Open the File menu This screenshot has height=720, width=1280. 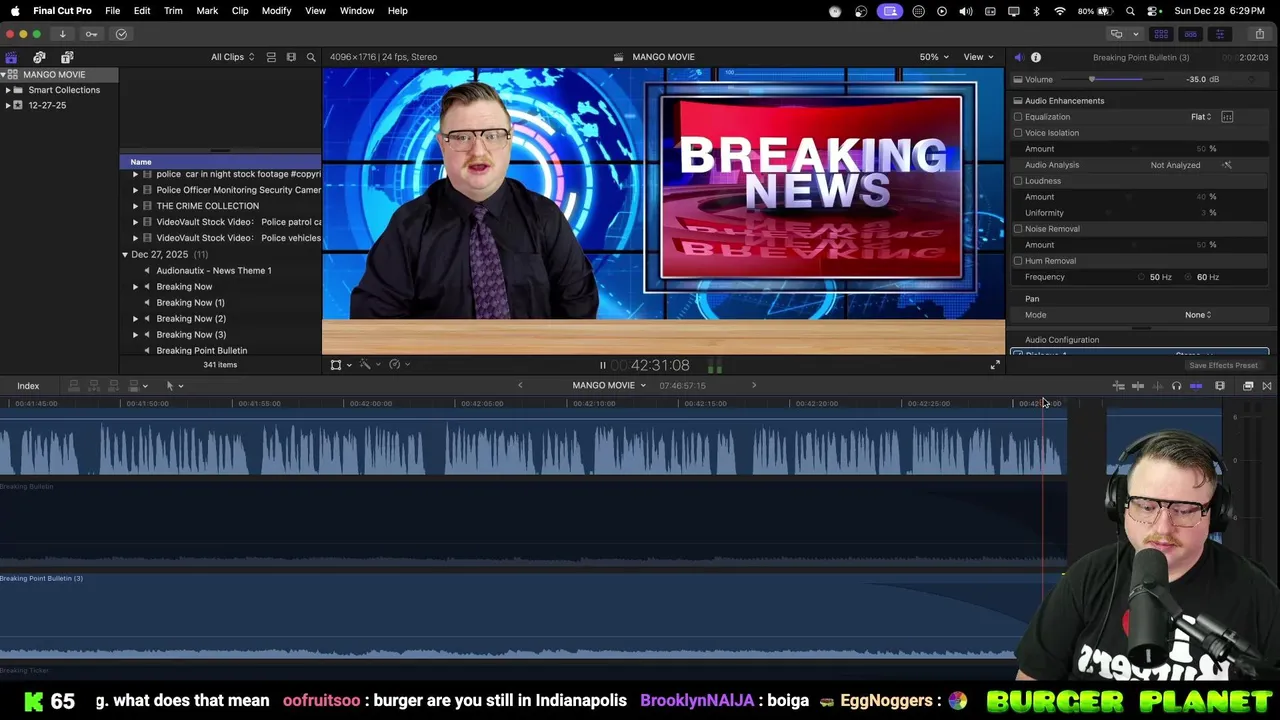click(x=113, y=11)
